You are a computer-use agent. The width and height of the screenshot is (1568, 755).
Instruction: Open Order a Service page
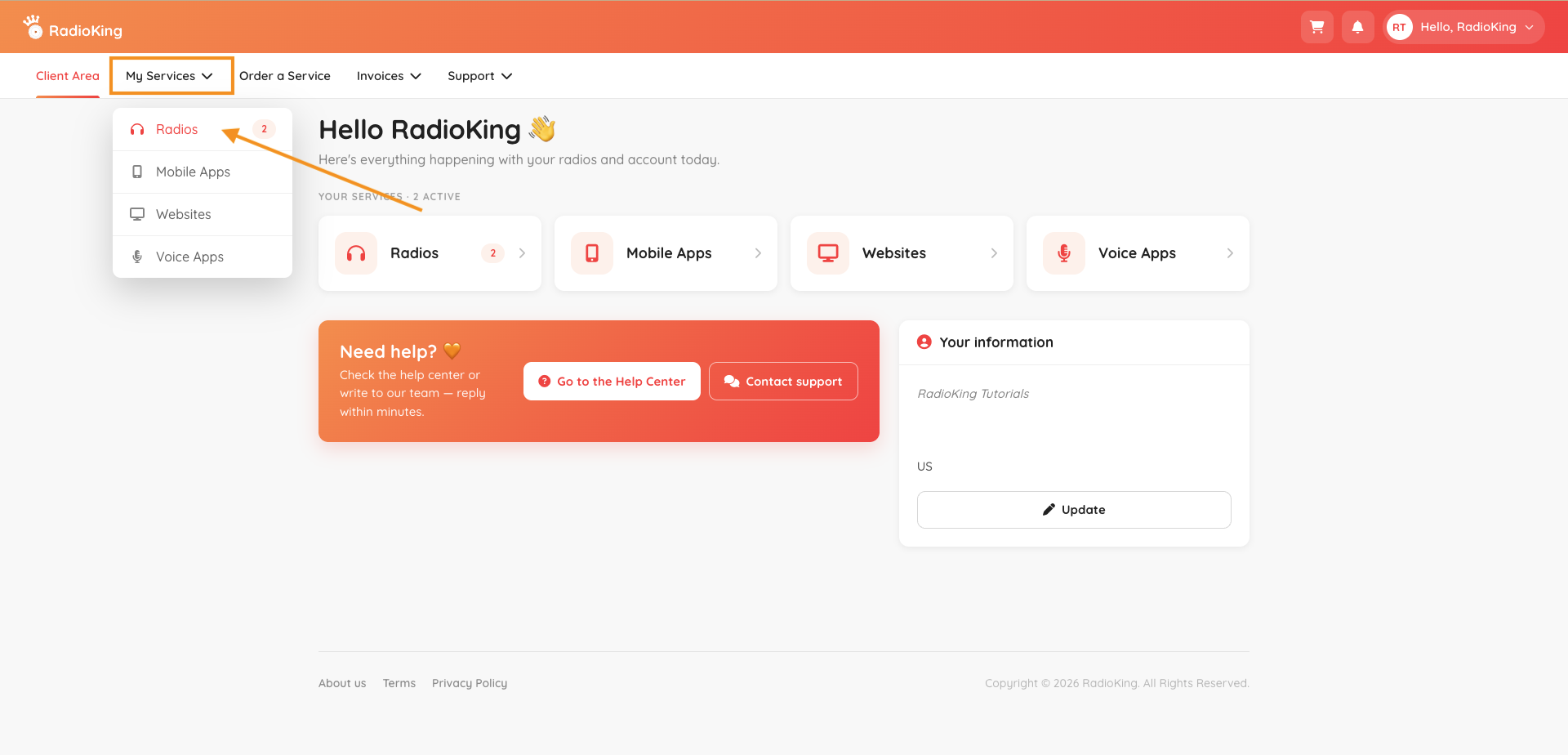(x=285, y=76)
